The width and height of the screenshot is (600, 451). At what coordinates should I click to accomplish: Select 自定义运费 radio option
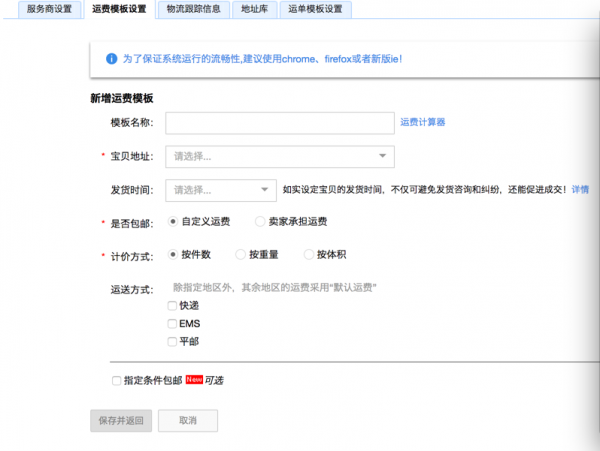pyautogui.click(x=174, y=221)
